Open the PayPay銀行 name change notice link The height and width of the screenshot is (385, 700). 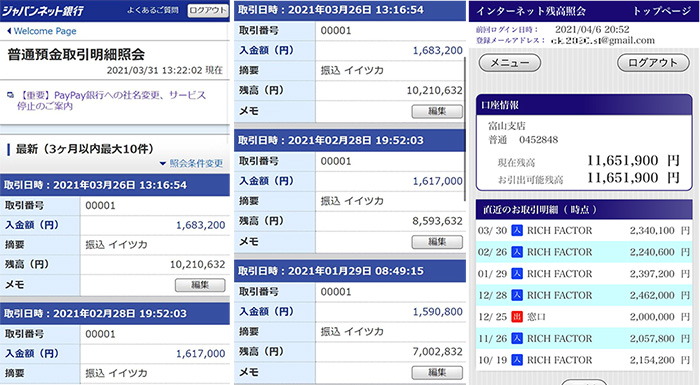click(112, 100)
